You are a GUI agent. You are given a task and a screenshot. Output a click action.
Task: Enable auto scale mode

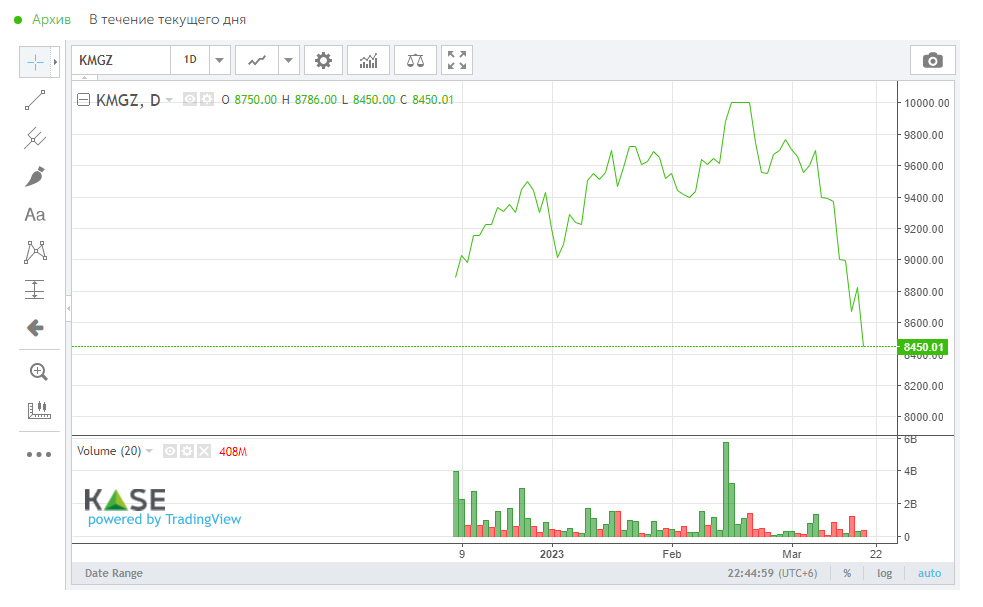929,573
